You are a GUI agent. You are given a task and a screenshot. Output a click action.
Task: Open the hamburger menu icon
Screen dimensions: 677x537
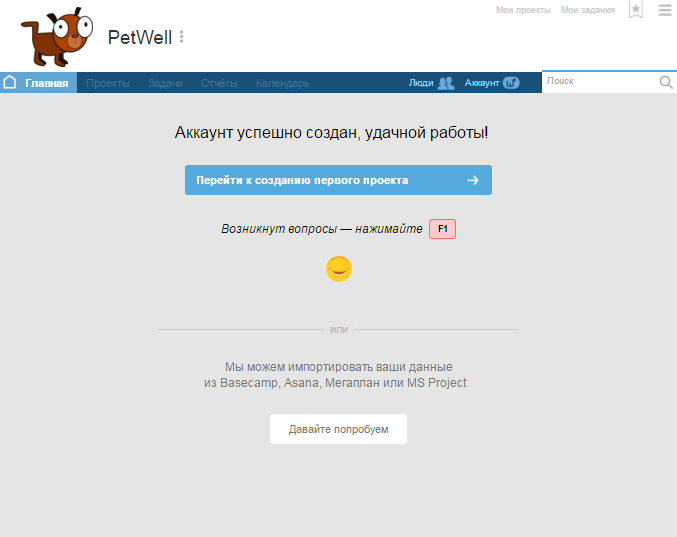pos(665,10)
